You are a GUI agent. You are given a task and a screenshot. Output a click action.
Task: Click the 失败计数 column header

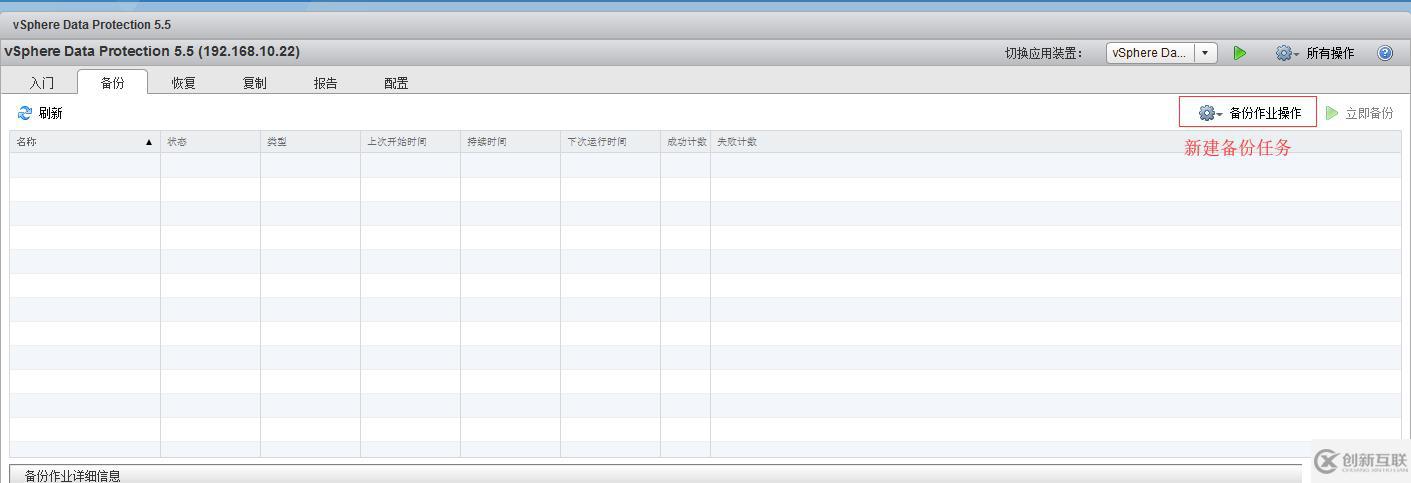click(x=1055, y=142)
